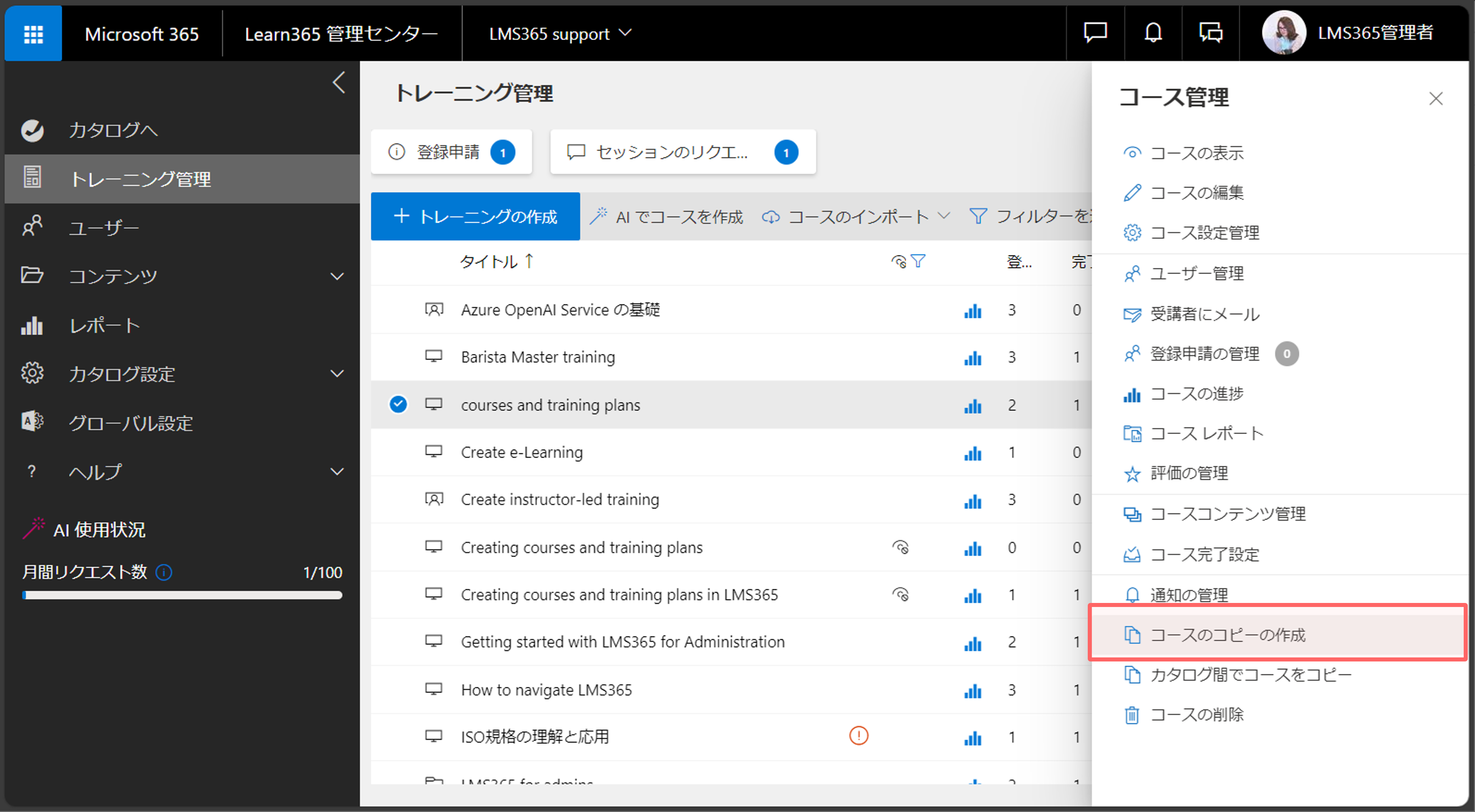Open the Microsoft 365 app launcher grid
Screen dimensions: 1475x812
click(33, 34)
